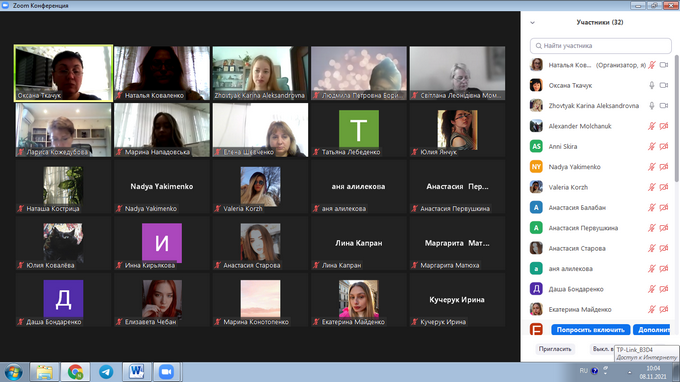Open Microsoft Word from taskbar
Viewport: 680px width, 382px height.
pos(137,372)
